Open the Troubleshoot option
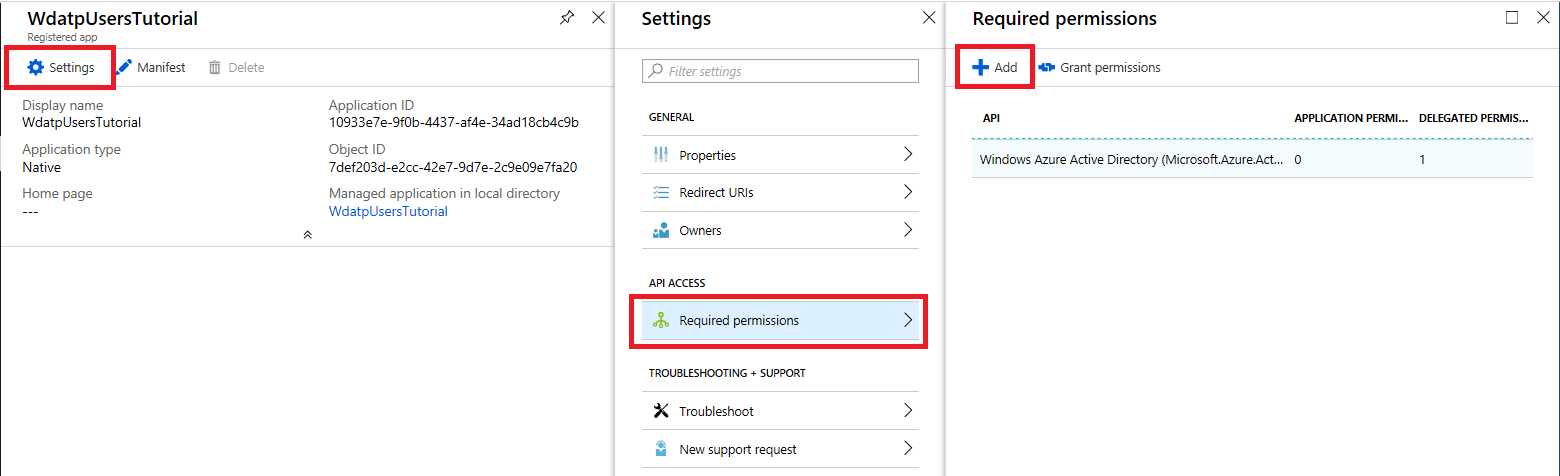The width and height of the screenshot is (1560, 476). (x=716, y=411)
